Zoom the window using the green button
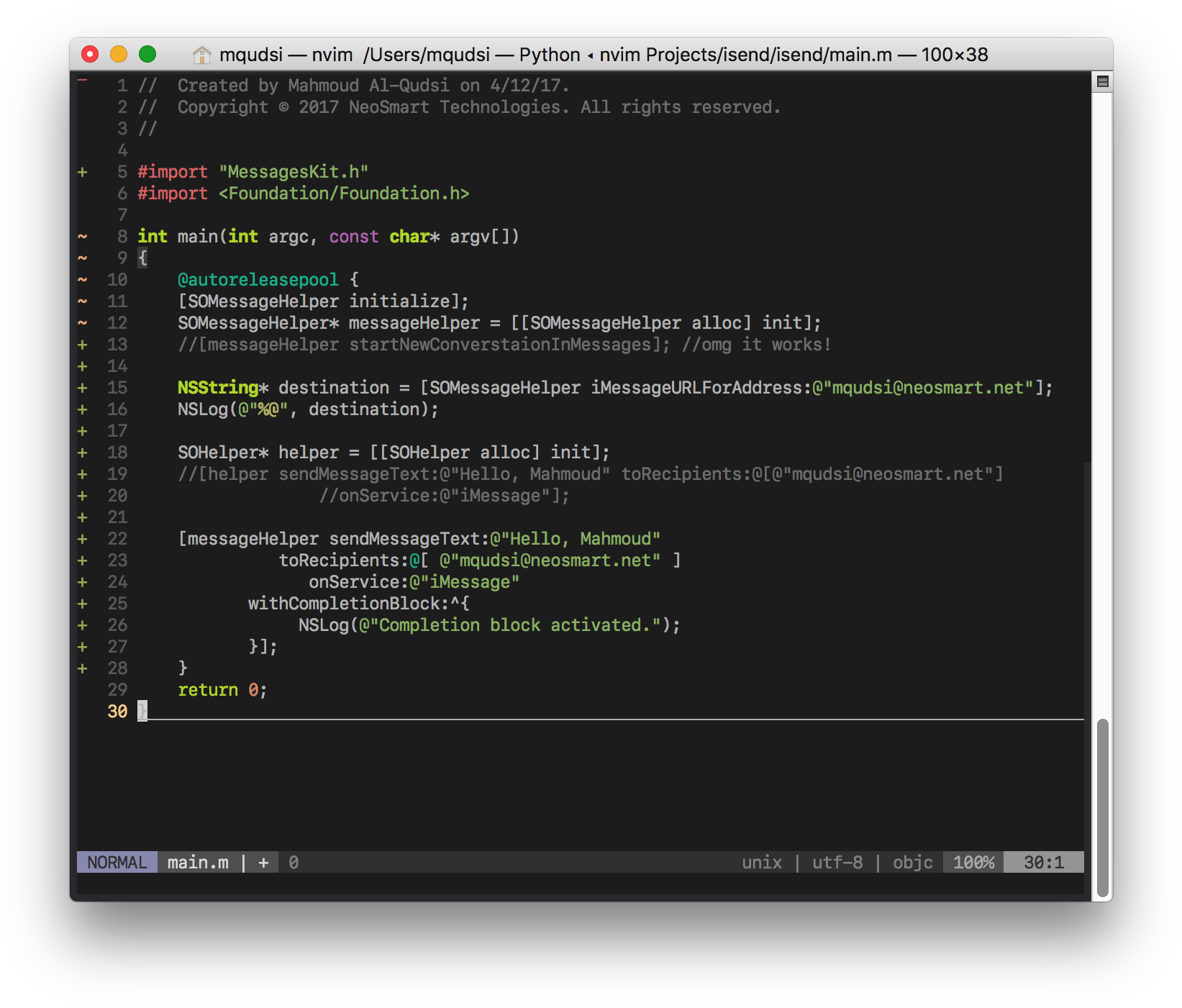Image resolution: width=1182 pixels, height=1008 pixels. click(x=147, y=55)
